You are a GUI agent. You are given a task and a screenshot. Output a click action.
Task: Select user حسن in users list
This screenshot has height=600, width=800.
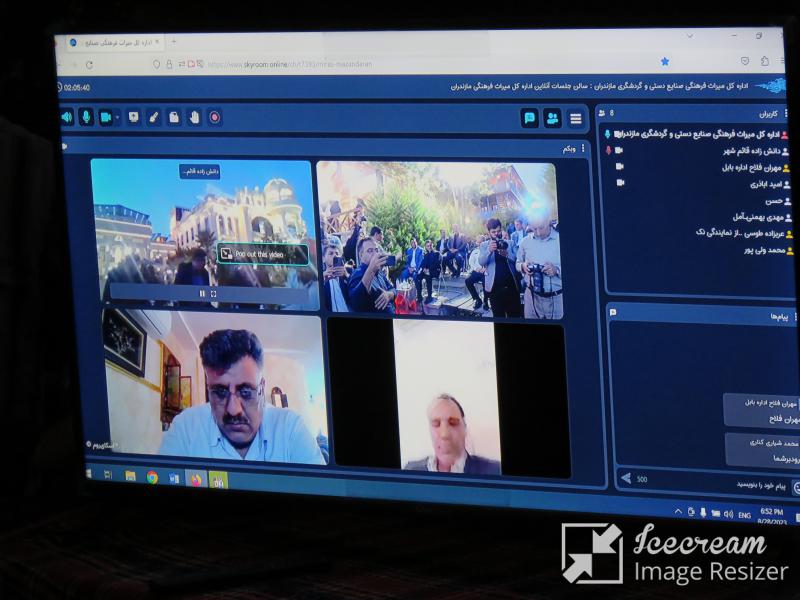pyautogui.click(x=778, y=201)
